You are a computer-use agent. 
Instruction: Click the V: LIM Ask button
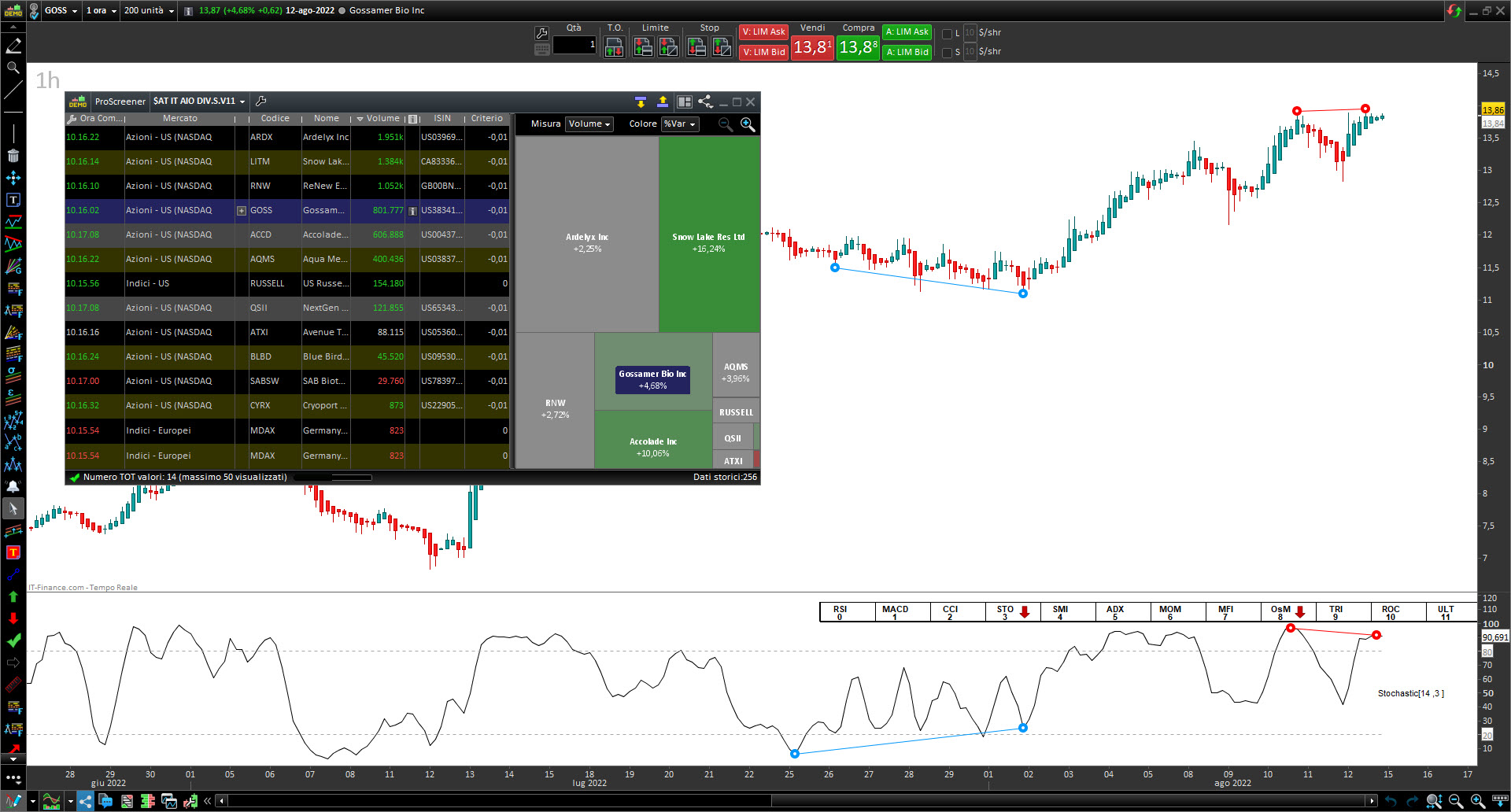tap(764, 32)
